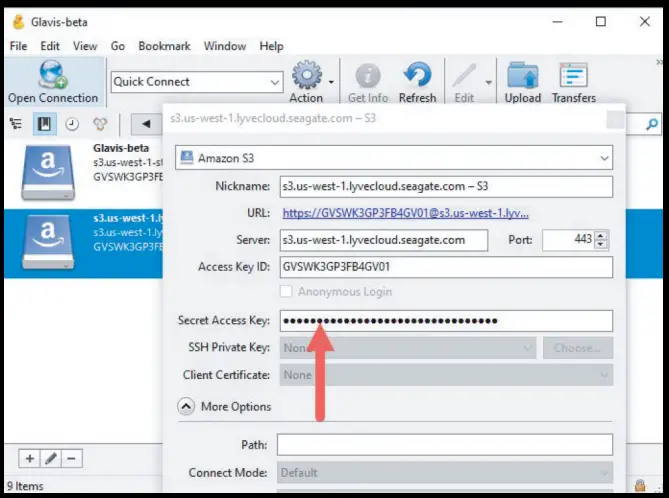Open the Window menu
The image size is (669, 498).
pos(225,46)
